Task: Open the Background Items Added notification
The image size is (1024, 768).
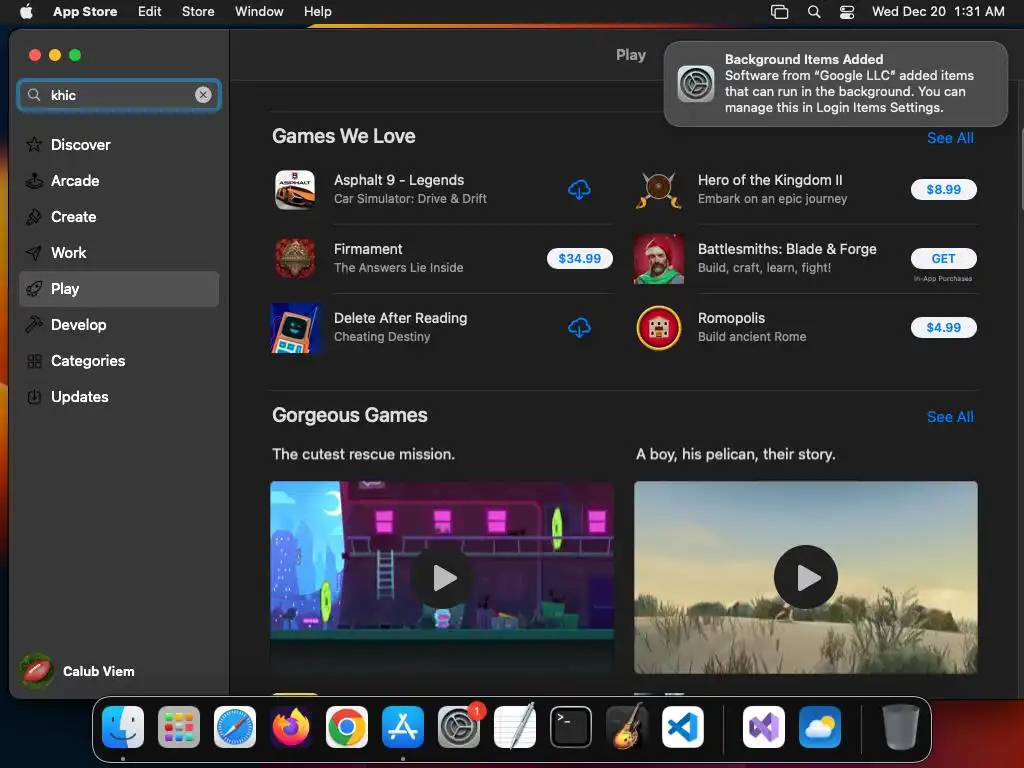Action: click(835, 84)
